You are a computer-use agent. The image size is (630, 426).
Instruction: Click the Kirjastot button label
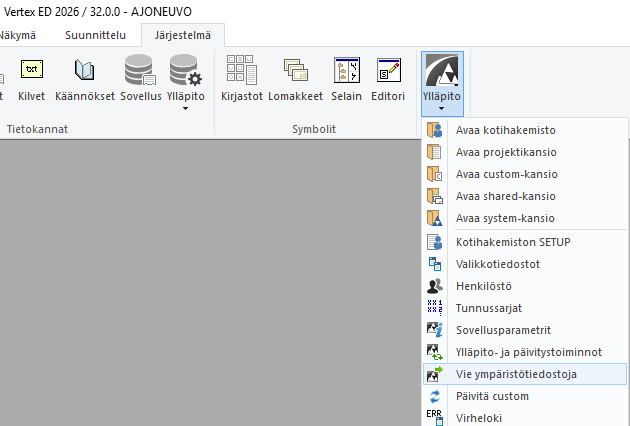[242, 96]
